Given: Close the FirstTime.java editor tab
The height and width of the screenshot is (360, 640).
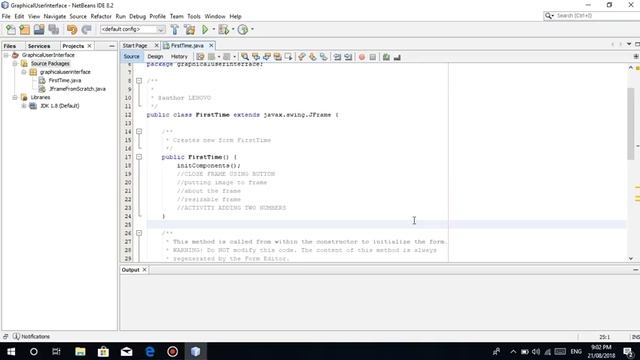Looking at the screenshot, I should click(x=211, y=46).
